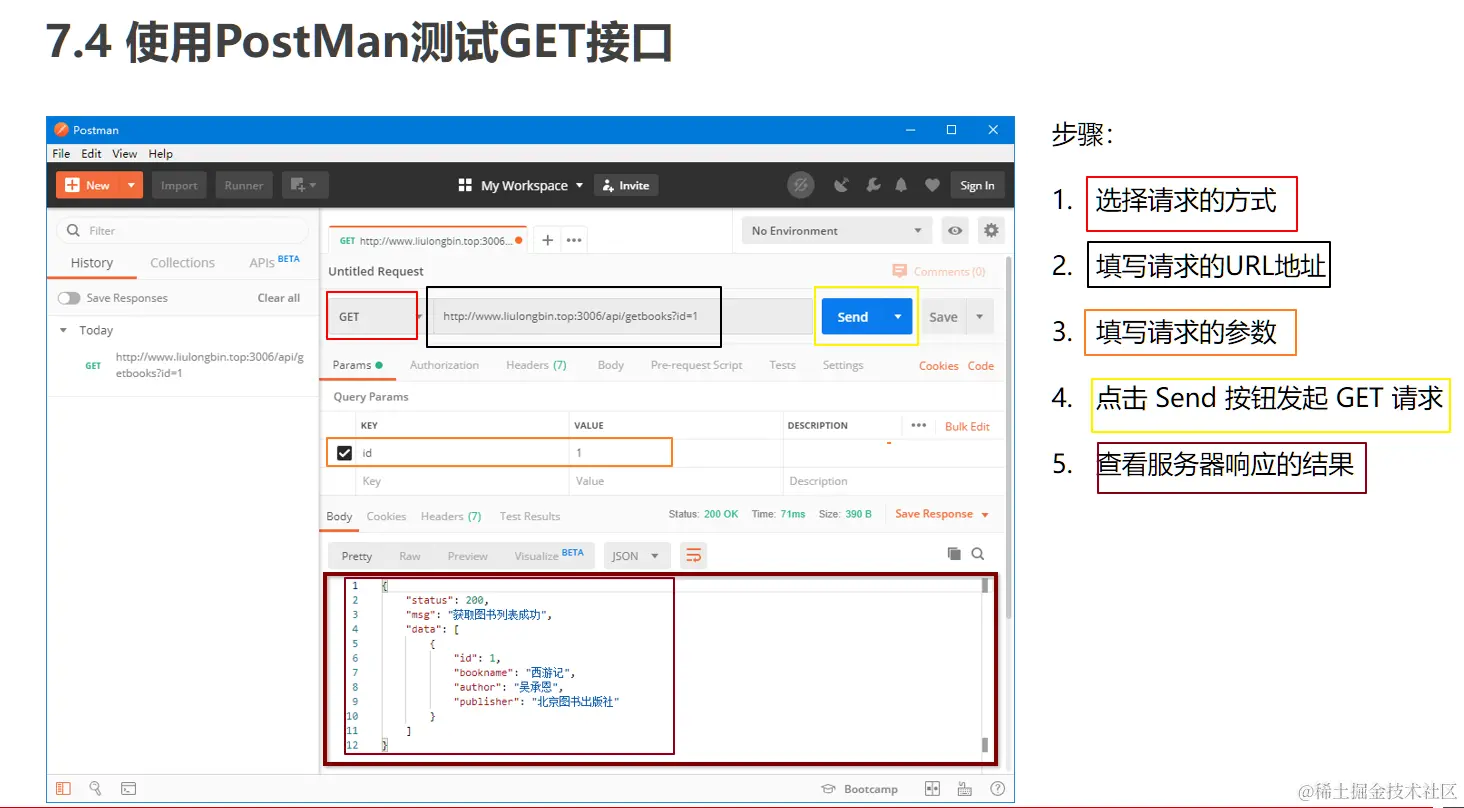Open the Save Response dropdown
Viewport: 1464px width, 808px height.
(942, 514)
